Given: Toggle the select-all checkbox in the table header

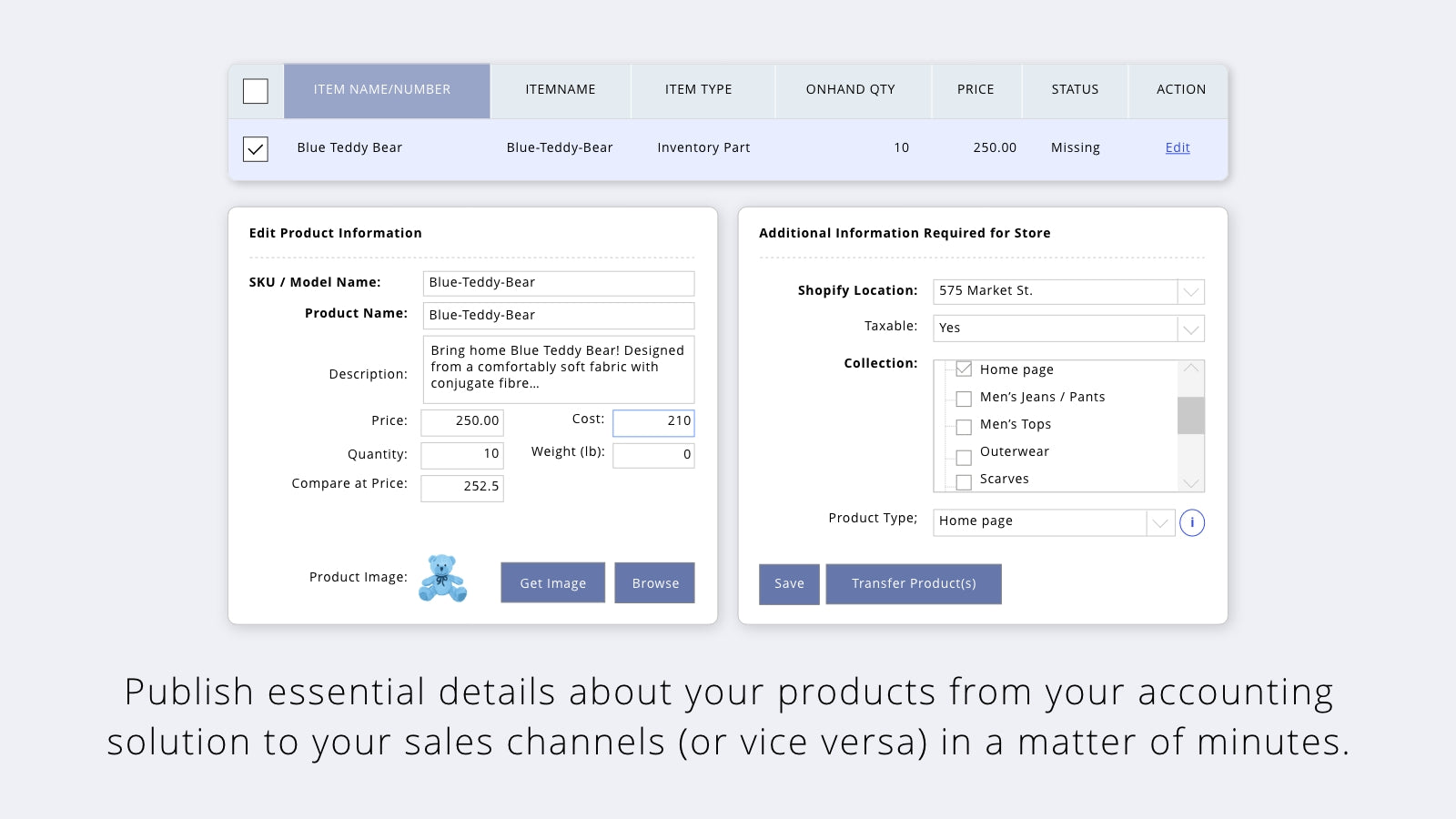Looking at the screenshot, I should pos(255,91).
